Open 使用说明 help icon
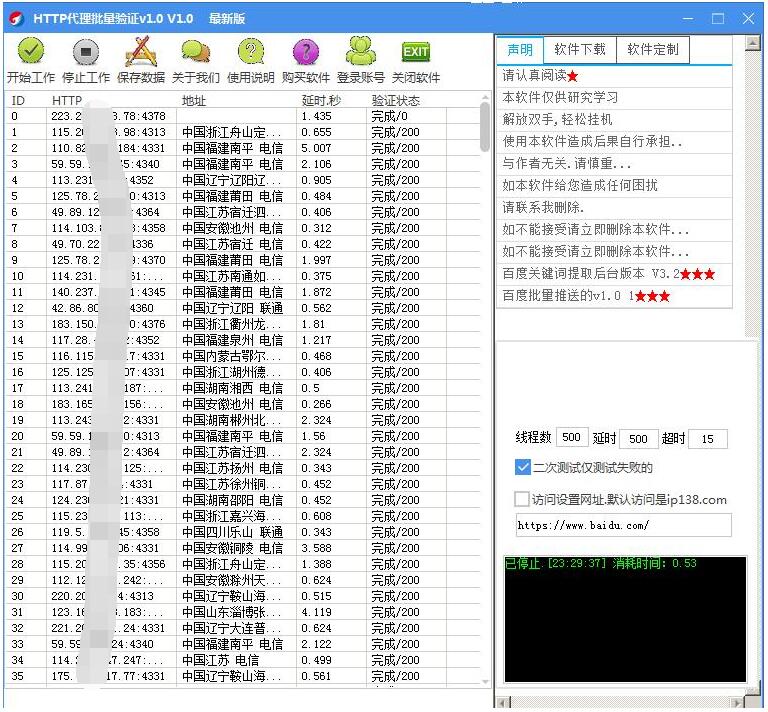768x712 pixels. (x=251, y=52)
